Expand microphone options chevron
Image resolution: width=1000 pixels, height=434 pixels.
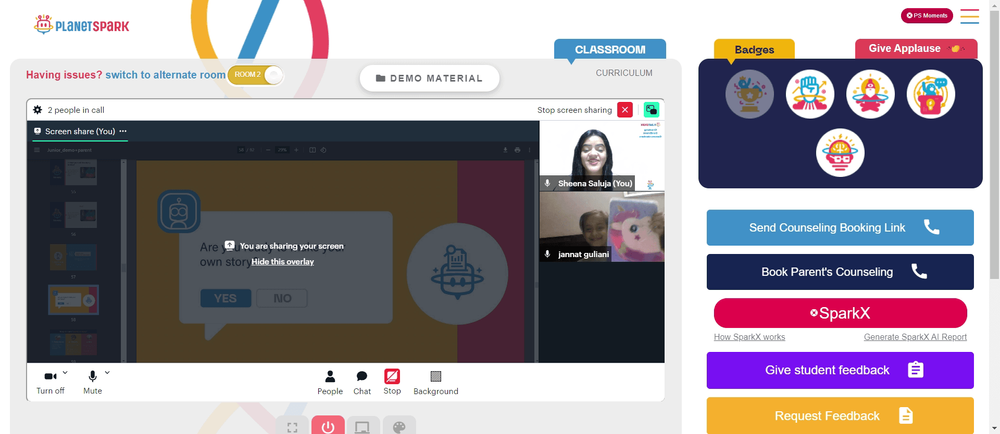pyautogui.click(x=107, y=372)
